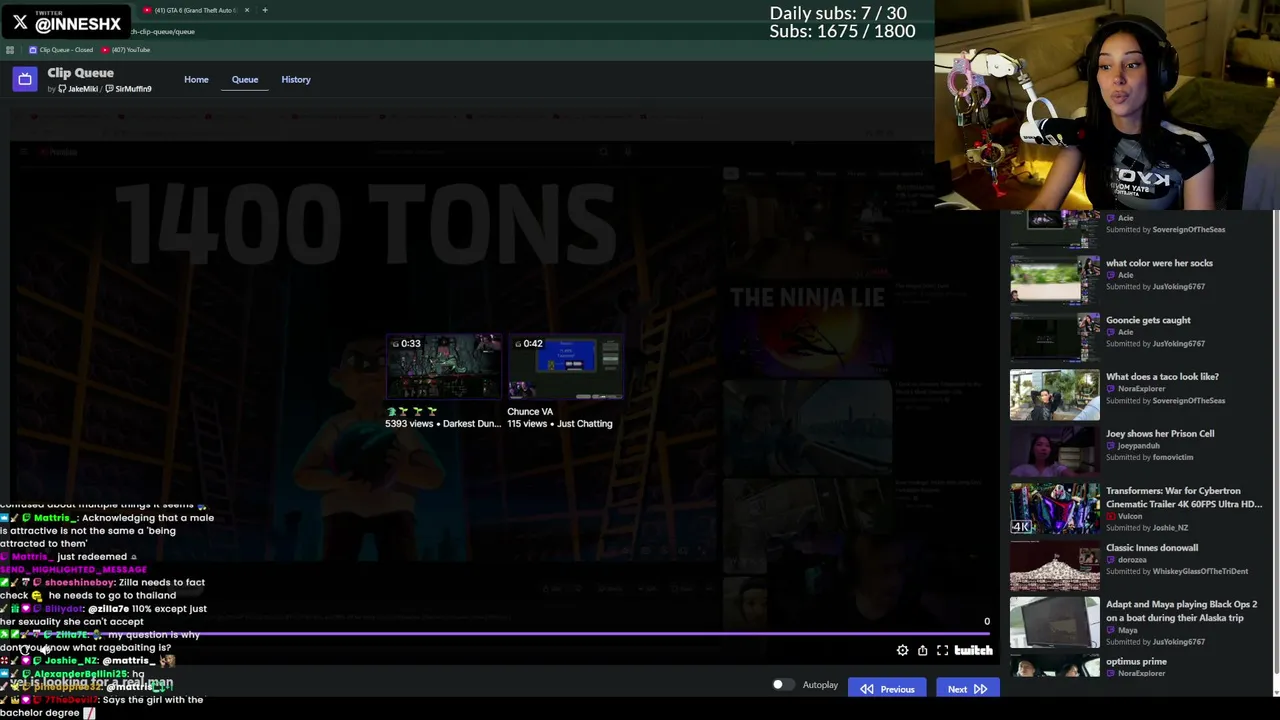The height and width of the screenshot is (720, 1280).
Task: Click submitter name fomovictim
Action: pyautogui.click(x=1172, y=458)
